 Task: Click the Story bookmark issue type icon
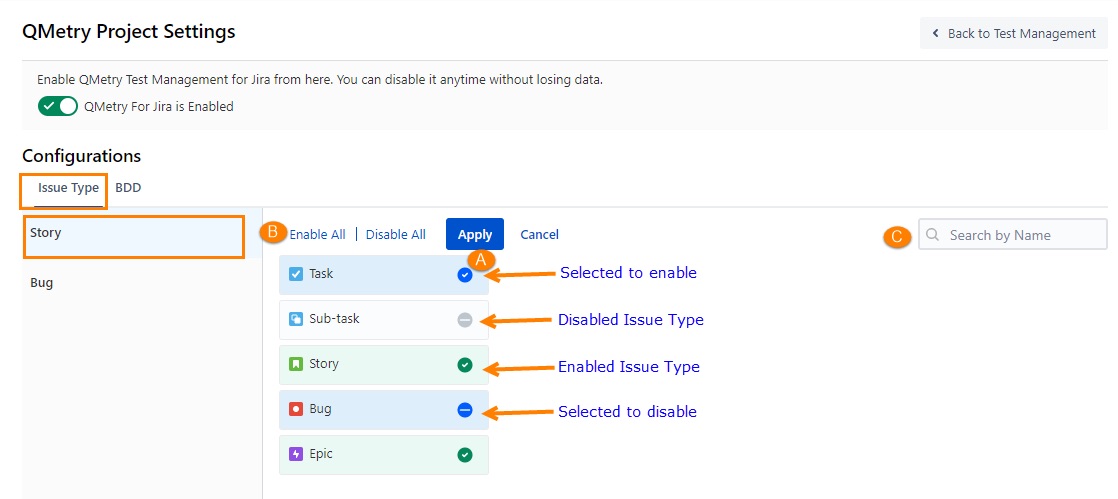click(x=296, y=364)
